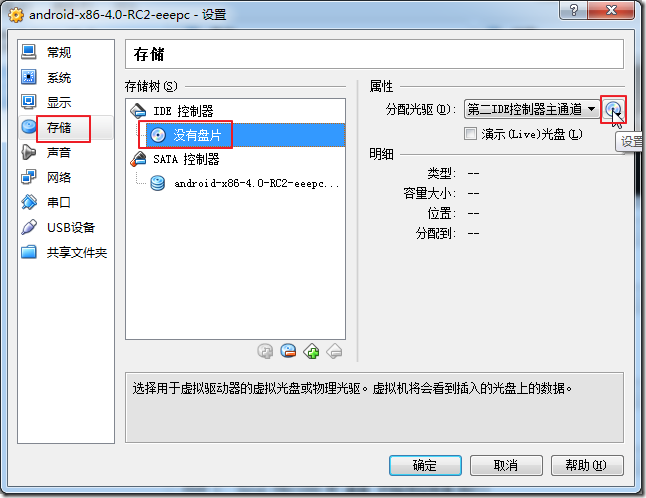Click the 取消 button
Image resolution: width=646 pixels, height=498 pixels.
[506, 465]
